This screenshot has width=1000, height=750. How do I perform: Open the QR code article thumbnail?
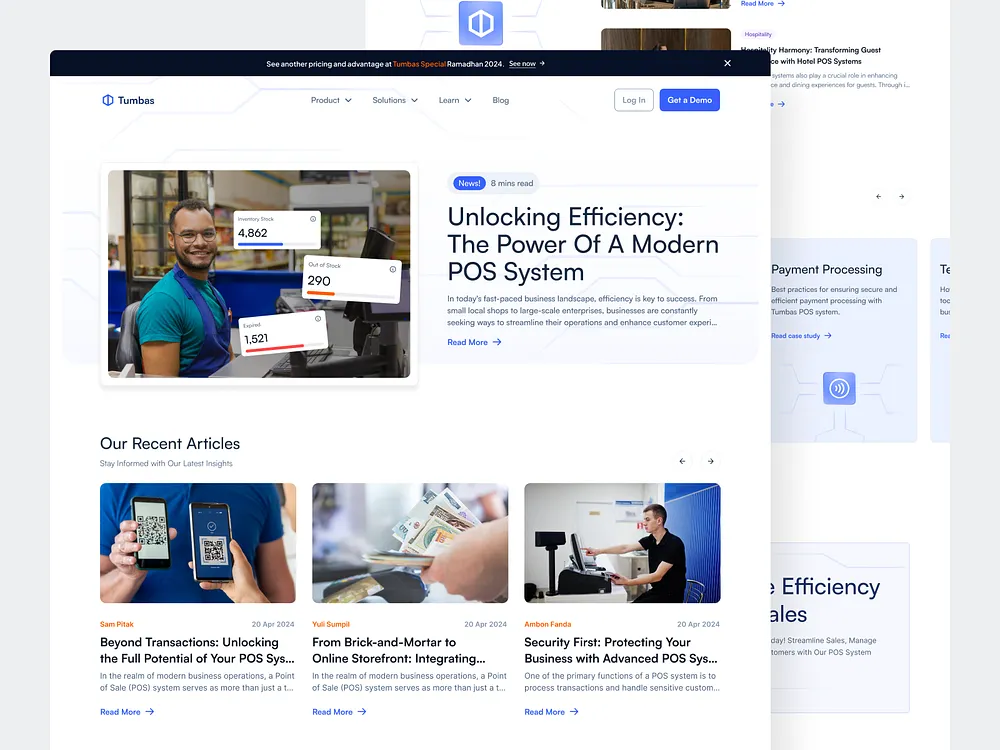tap(197, 543)
